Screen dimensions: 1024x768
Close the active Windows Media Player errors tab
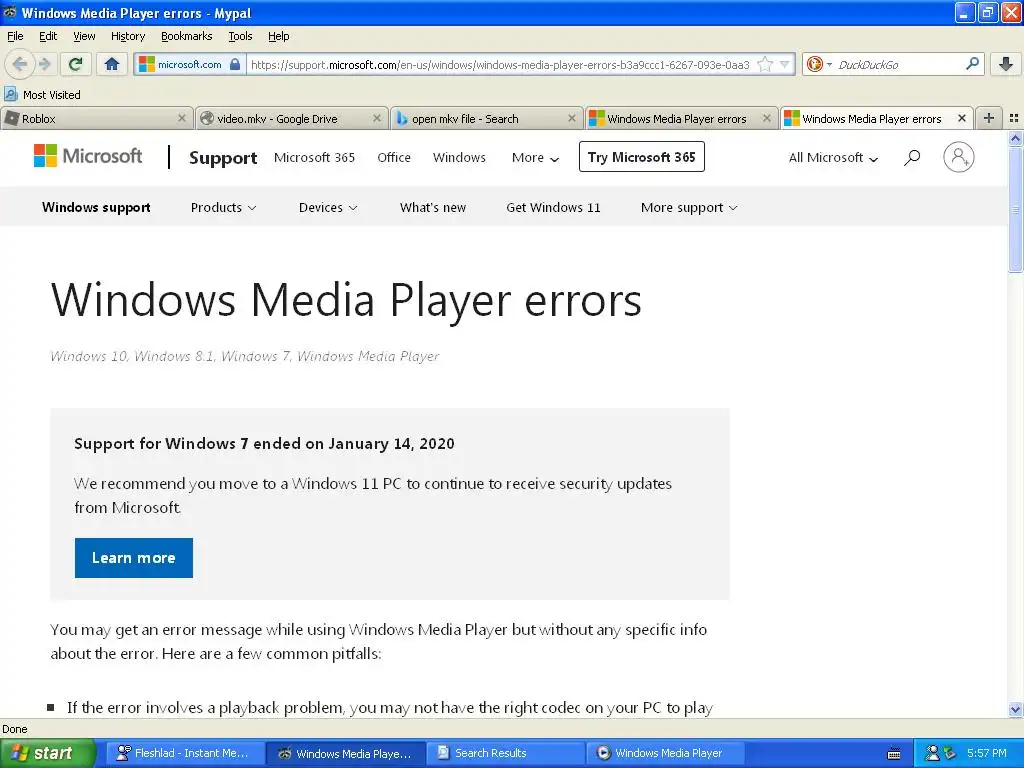pos(961,118)
